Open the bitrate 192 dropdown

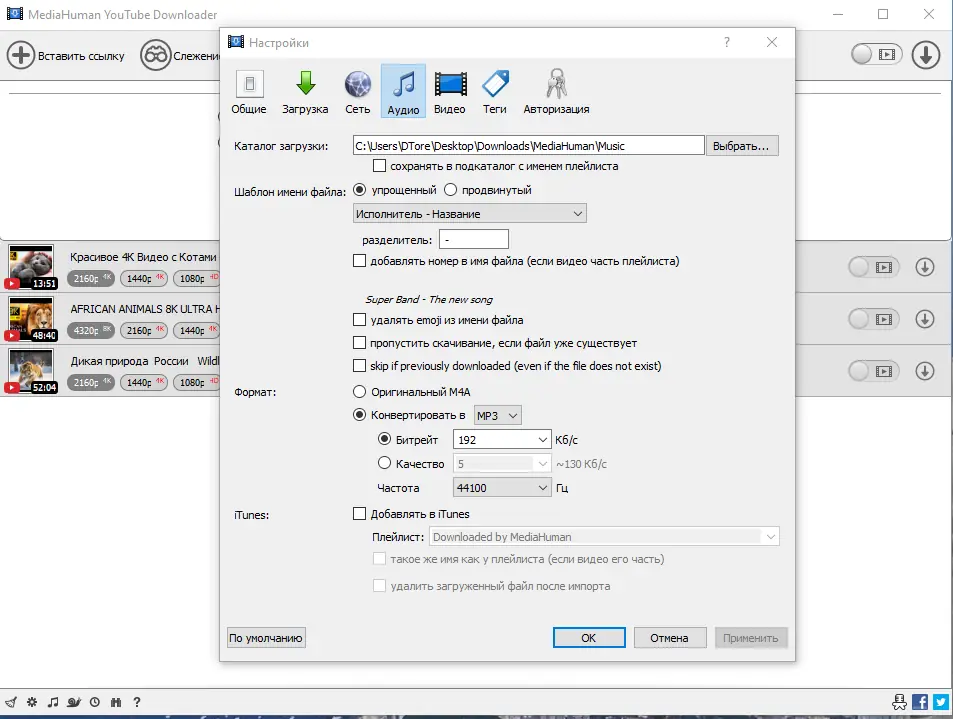tap(502, 439)
